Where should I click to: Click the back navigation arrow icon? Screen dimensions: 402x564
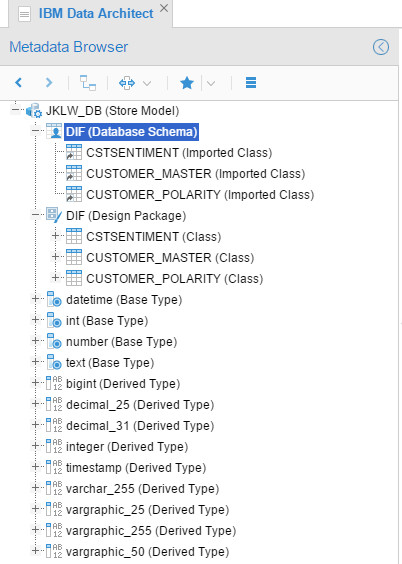pos(19,83)
